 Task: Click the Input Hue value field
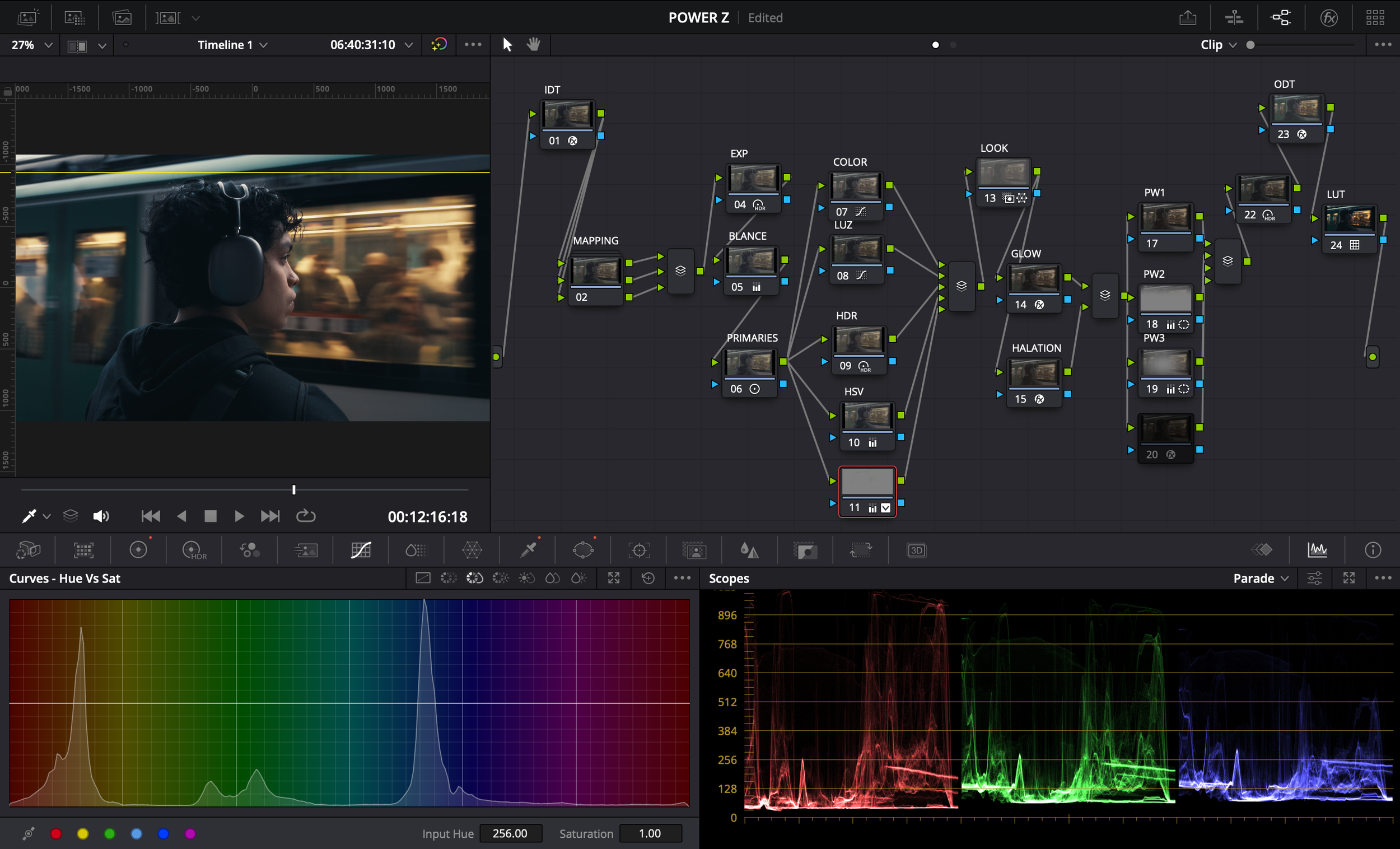pos(510,833)
